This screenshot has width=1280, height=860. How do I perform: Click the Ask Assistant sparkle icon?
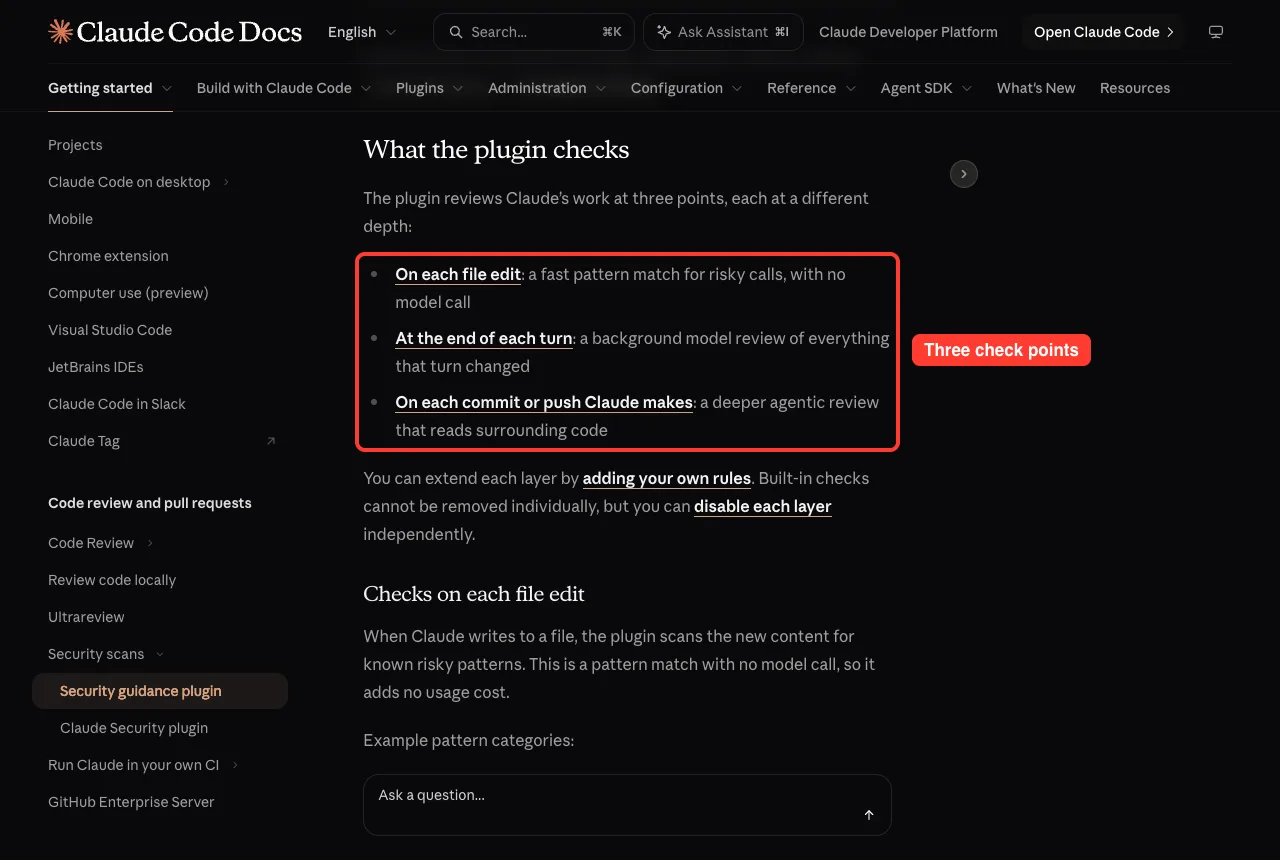click(663, 32)
